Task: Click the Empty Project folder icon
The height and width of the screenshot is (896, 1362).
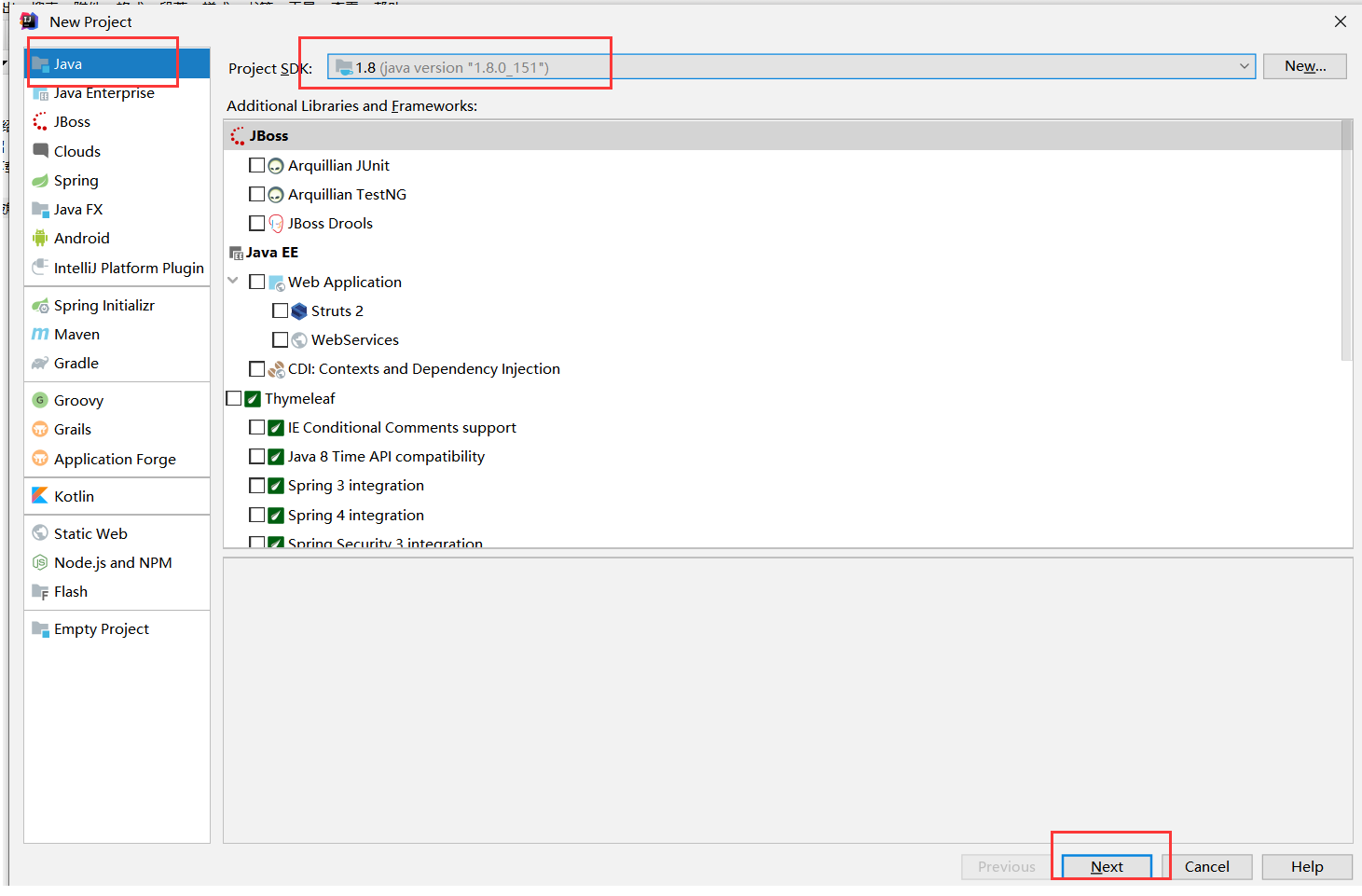Action: [40, 629]
